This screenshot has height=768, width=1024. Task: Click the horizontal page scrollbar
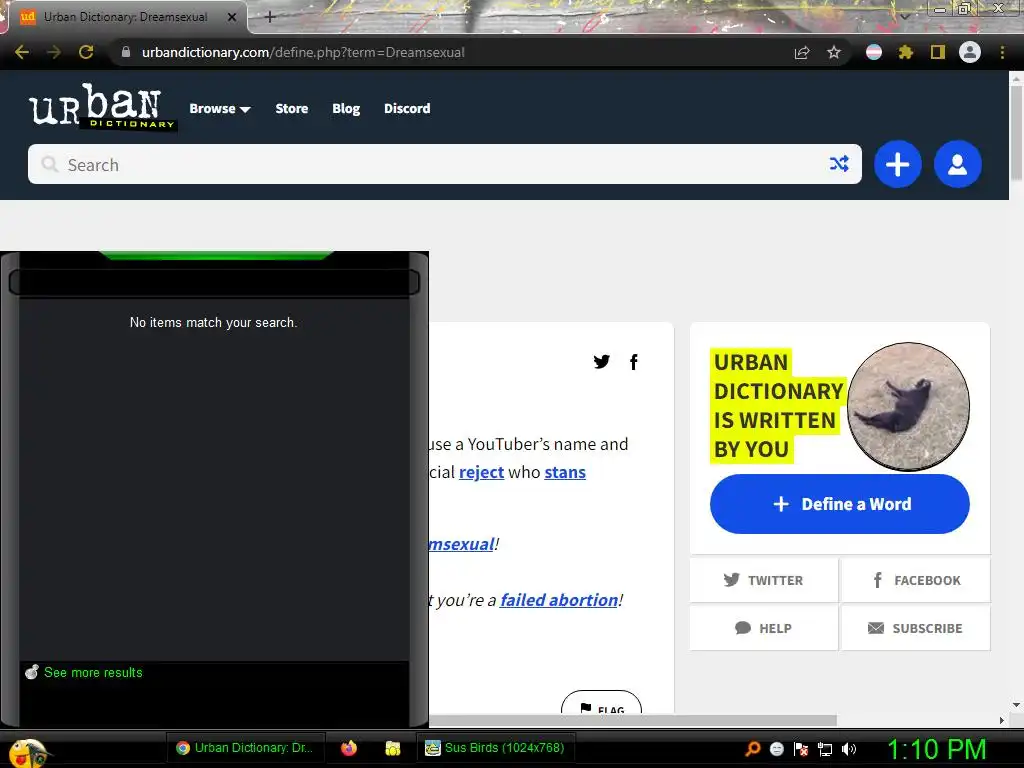coord(633,720)
